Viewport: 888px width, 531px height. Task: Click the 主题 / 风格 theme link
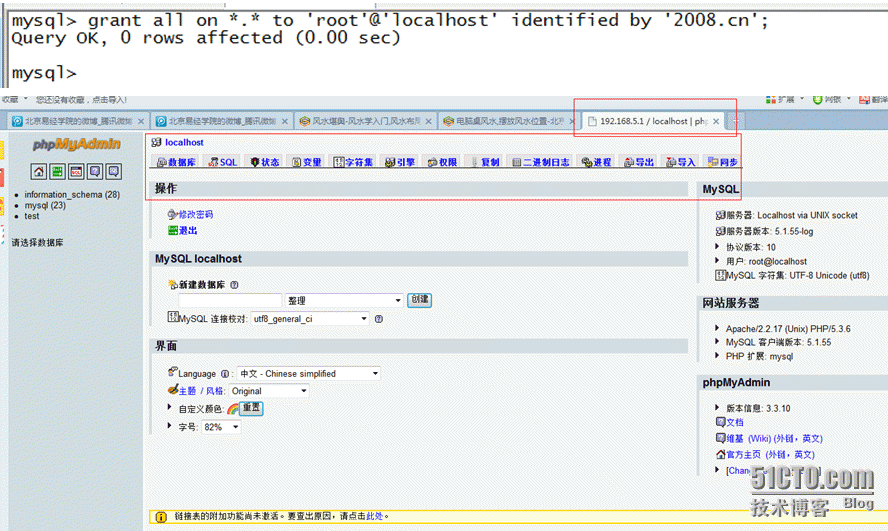coord(201,391)
